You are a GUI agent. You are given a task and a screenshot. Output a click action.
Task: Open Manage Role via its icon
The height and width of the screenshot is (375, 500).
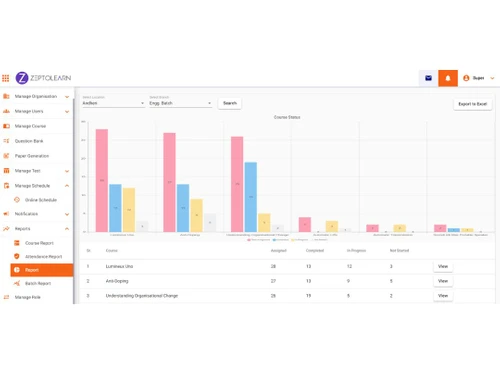click(6, 297)
